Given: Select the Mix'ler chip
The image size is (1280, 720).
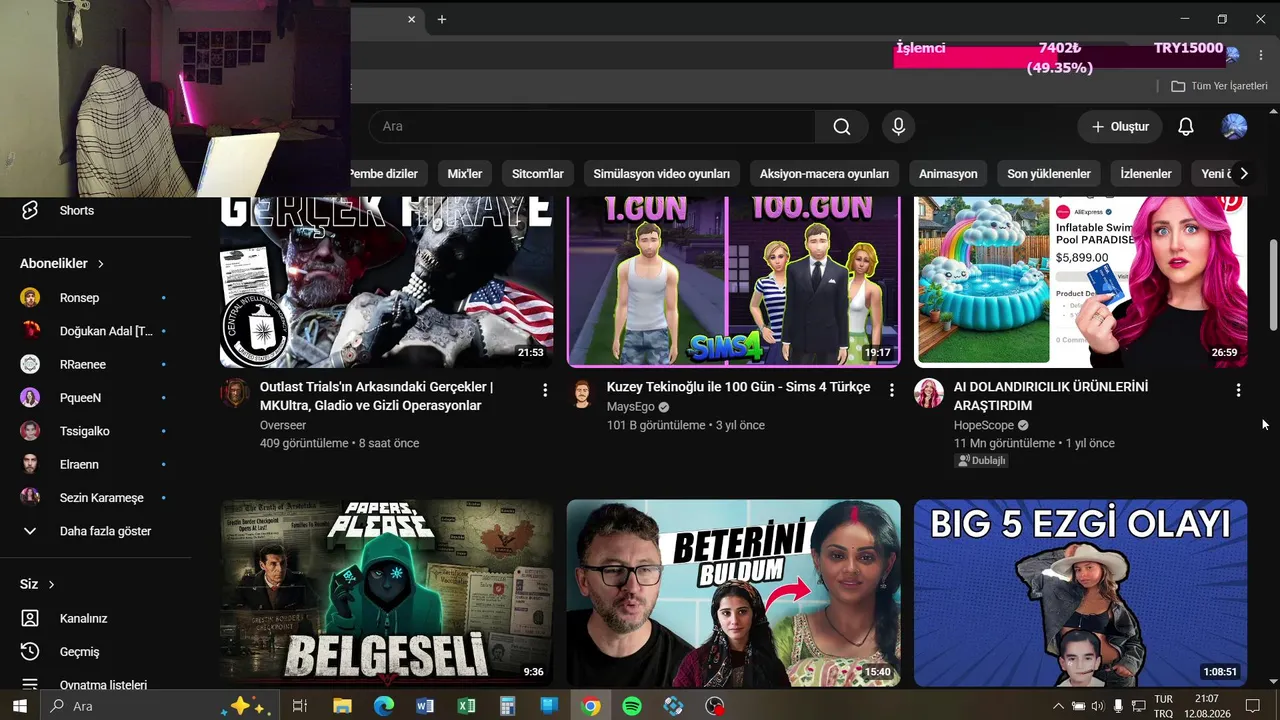Looking at the screenshot, I should (x=464, y=174).
